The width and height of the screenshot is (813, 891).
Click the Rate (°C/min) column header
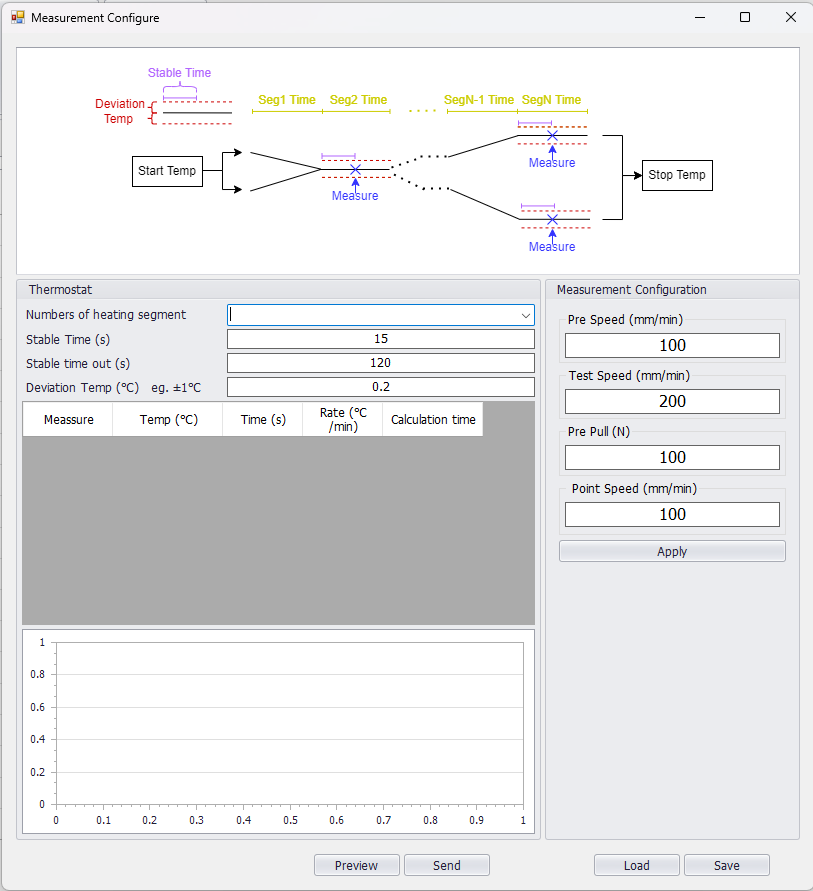pos(343,419)
